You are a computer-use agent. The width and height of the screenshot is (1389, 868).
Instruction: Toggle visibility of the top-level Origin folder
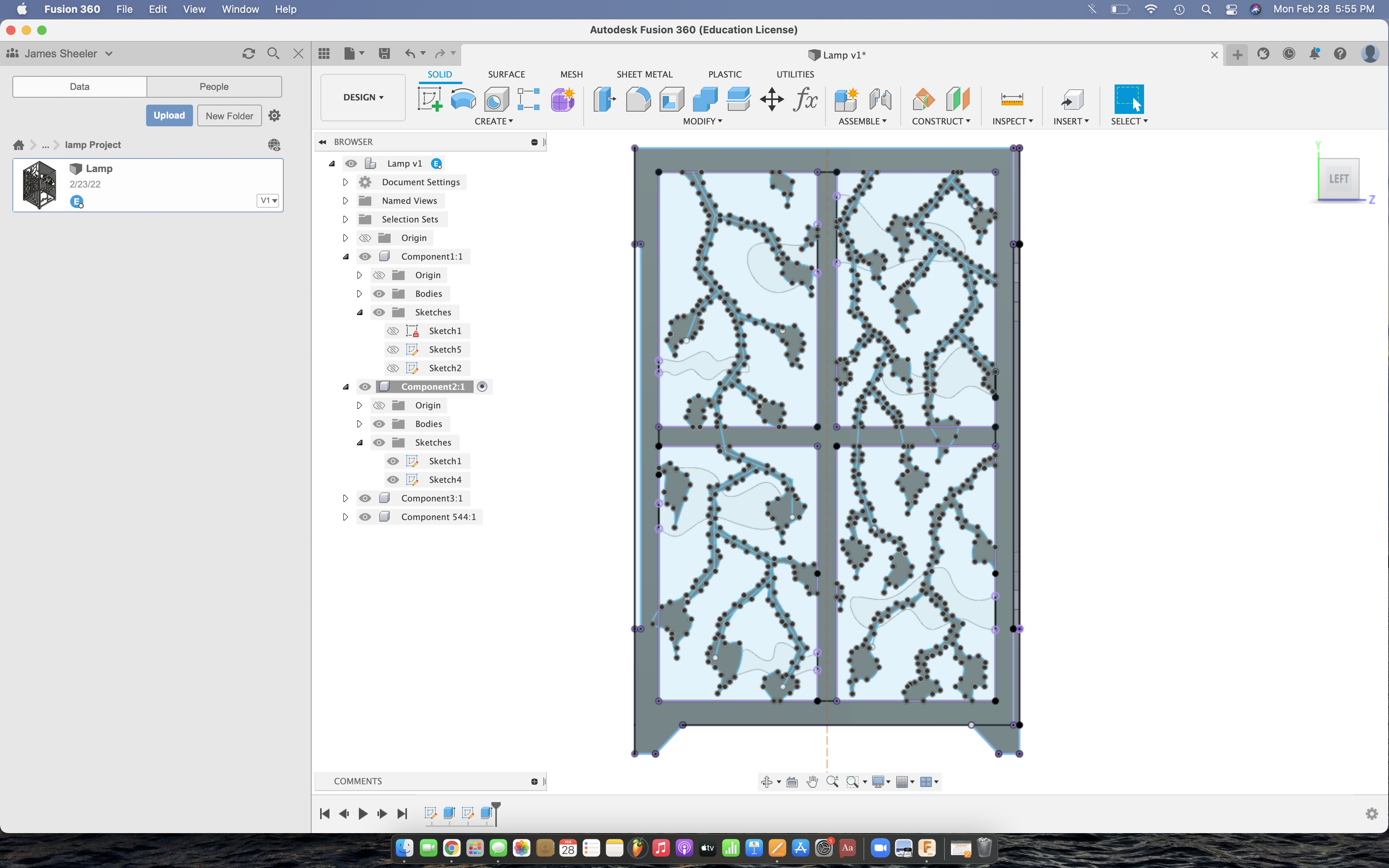tap(365, 238)
